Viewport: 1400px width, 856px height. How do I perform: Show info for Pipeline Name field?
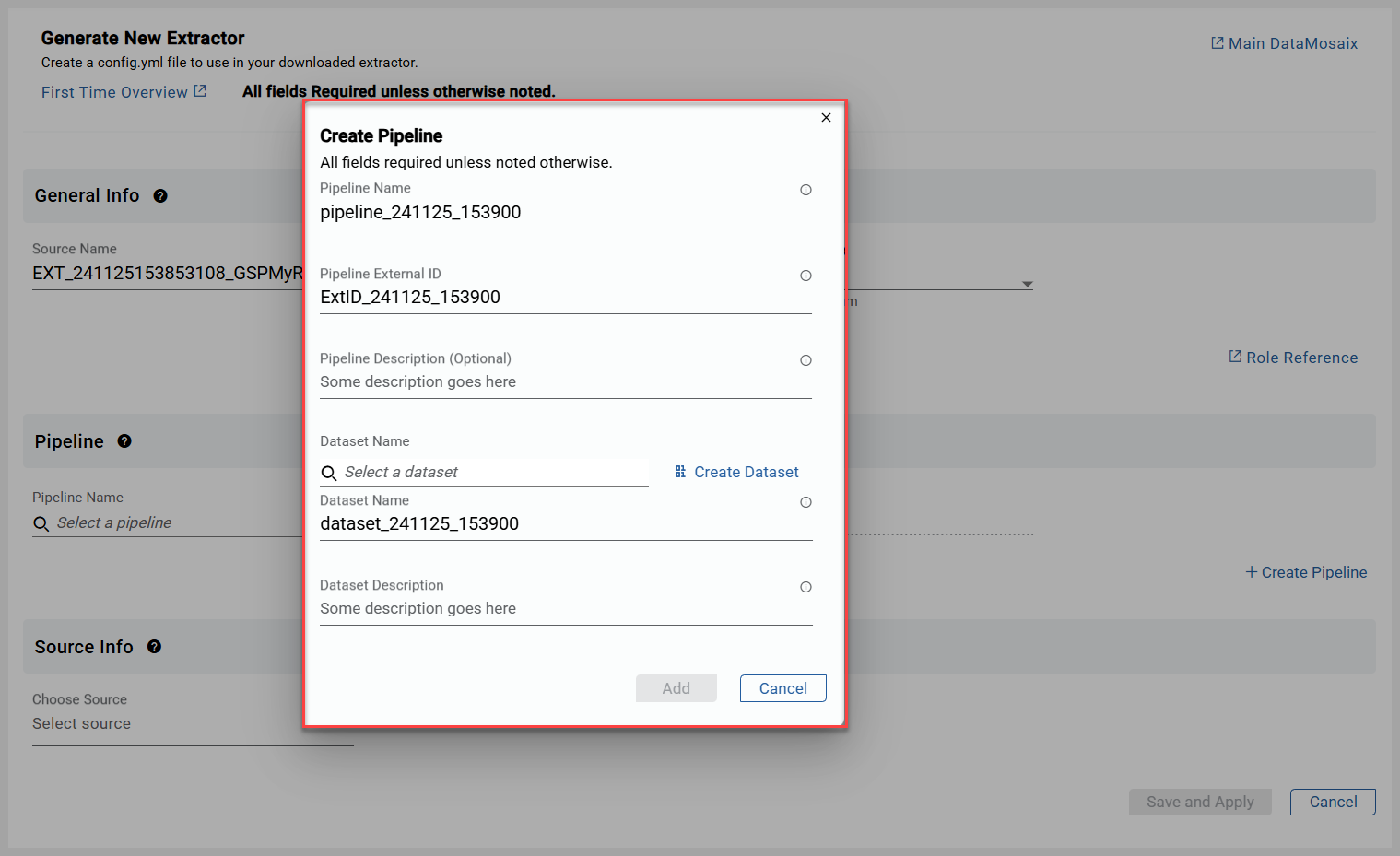tap(806, 190)
